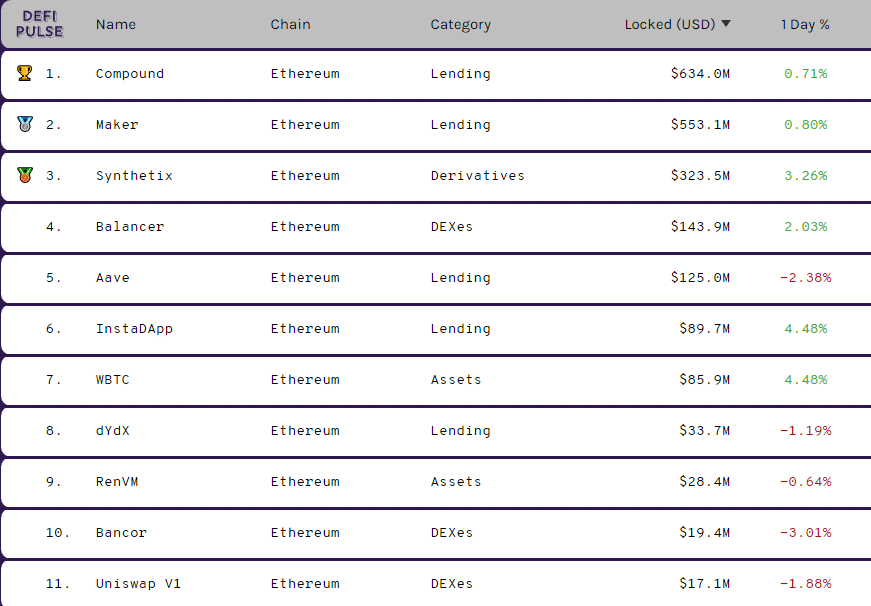Image resolution: width=871 pixels, height=606 pixels.
Task: Click the dYdX project name
Action: [113, 431]
